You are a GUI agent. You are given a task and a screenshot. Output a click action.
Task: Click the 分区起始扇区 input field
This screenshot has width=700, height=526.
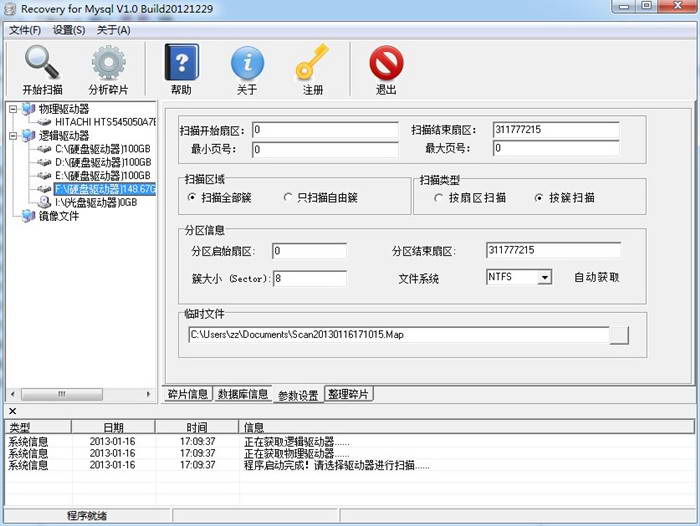pyautogui.click(x=309, y=251)
